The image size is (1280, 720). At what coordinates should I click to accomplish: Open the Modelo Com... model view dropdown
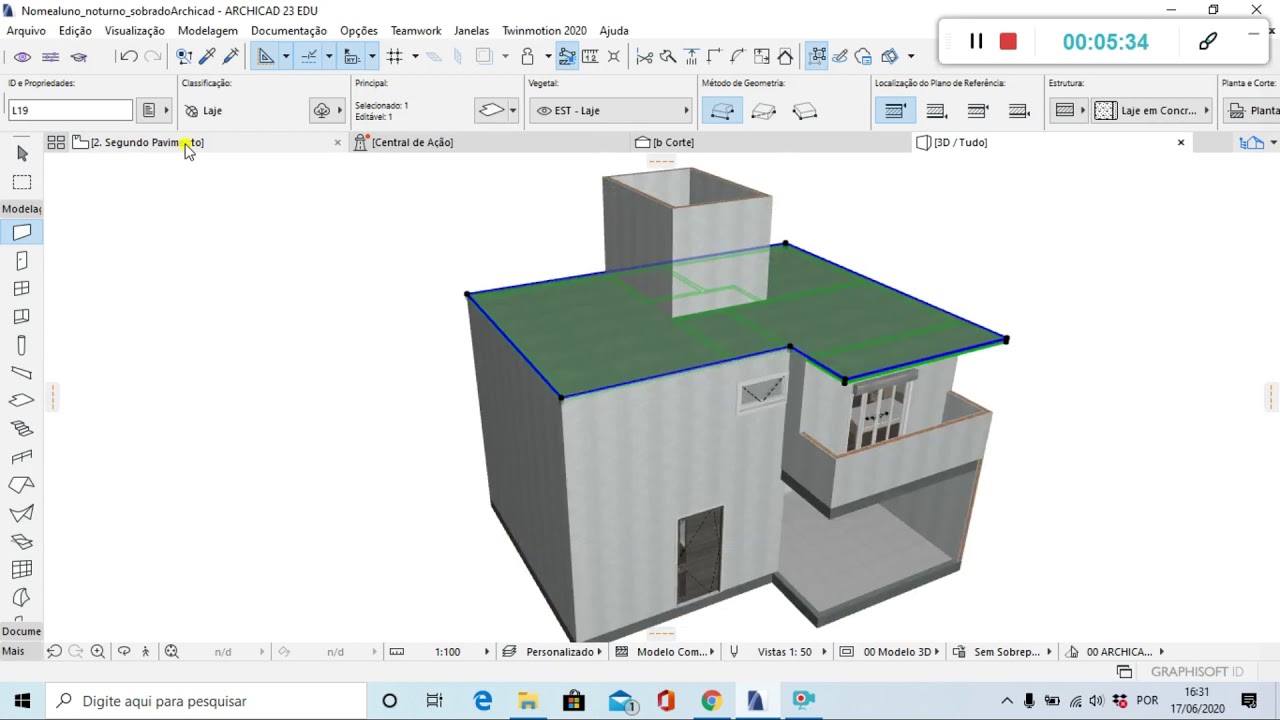(666, 652)
